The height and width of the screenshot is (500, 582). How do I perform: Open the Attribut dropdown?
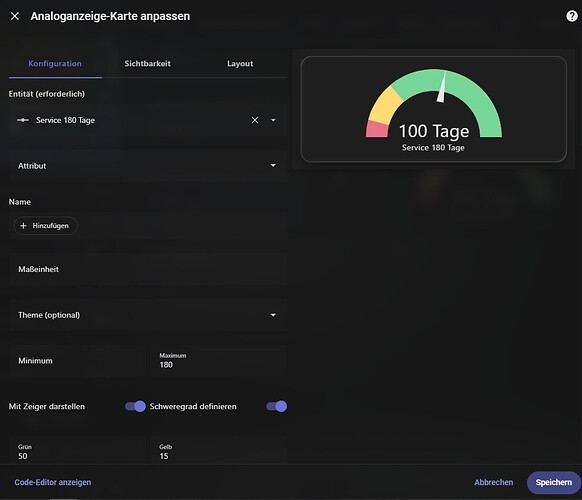point(148,166)
